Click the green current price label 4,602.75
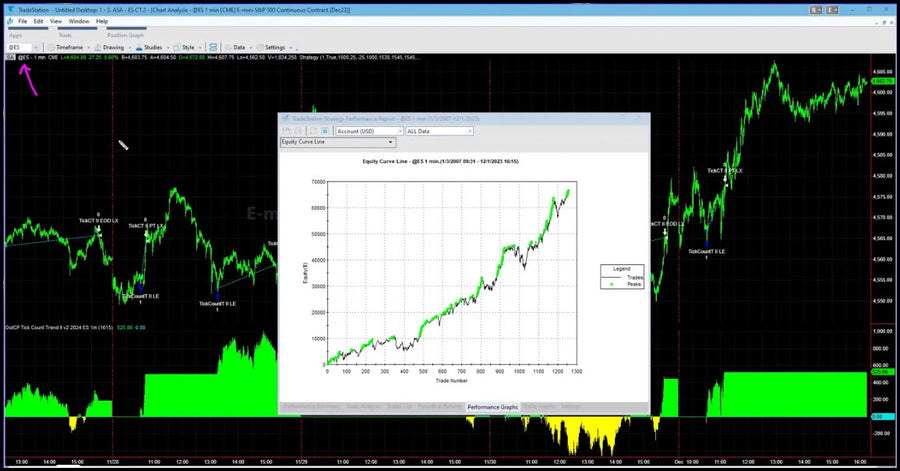Viewport: 900px width, 471px height. pyautogui.click(x=882, y=81)
